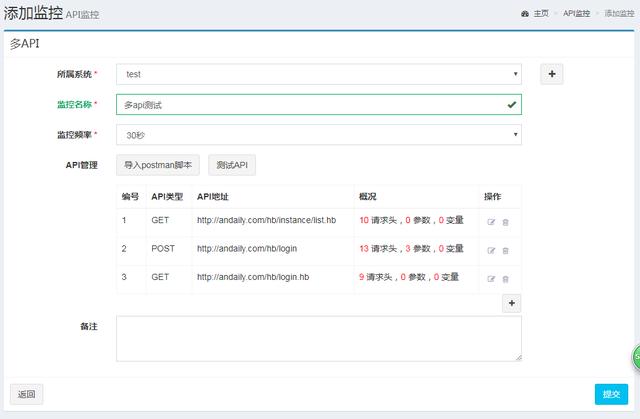
Task: Select URL http://andaily.com/hb/login
Action: click(247, 248)
